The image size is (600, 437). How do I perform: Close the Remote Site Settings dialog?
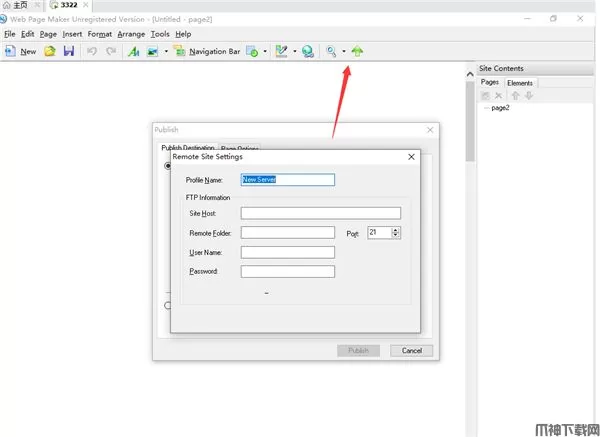(x=411, y=156)
